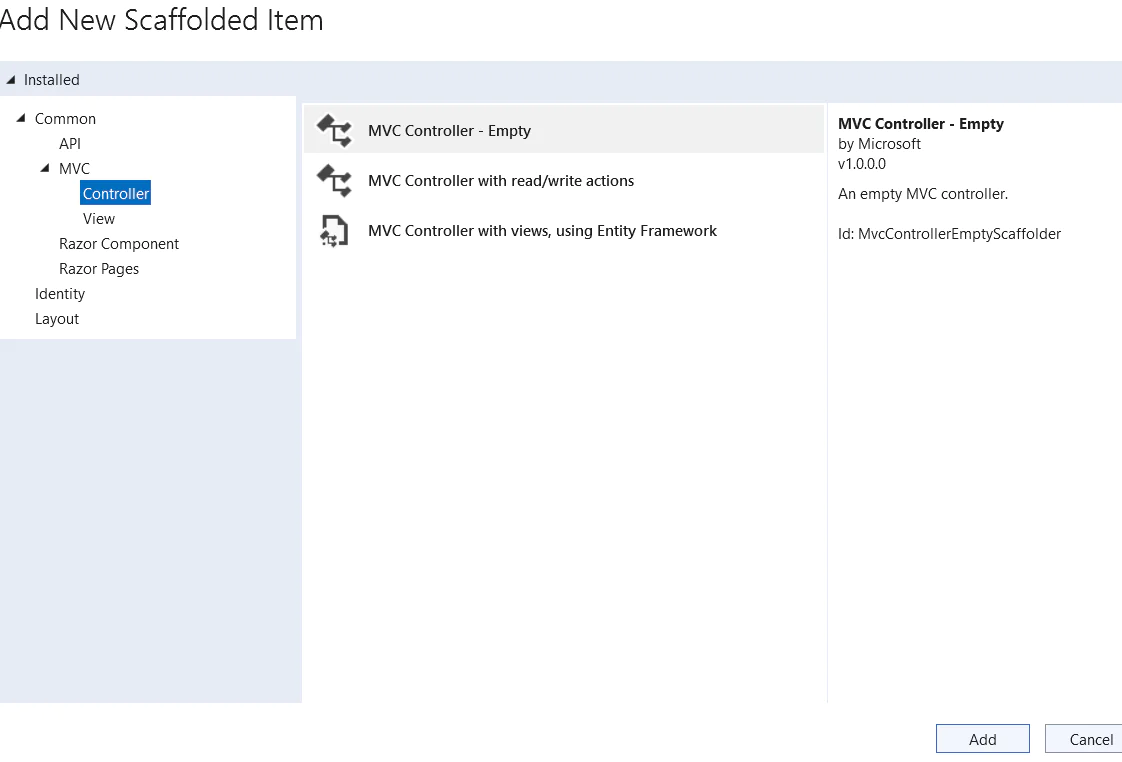1122x762 pixels.
Task: Click the read/write actions controller icon
Action: pos(334,180)
